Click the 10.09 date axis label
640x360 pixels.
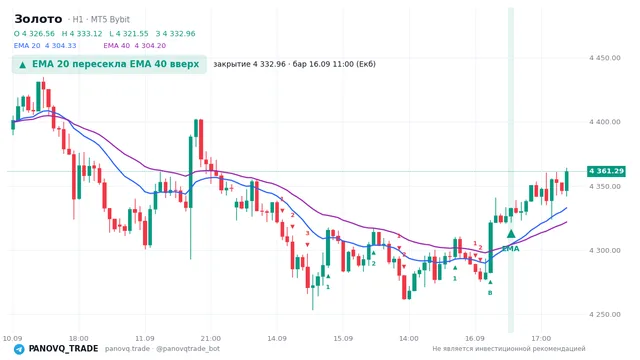pos(13,338)
